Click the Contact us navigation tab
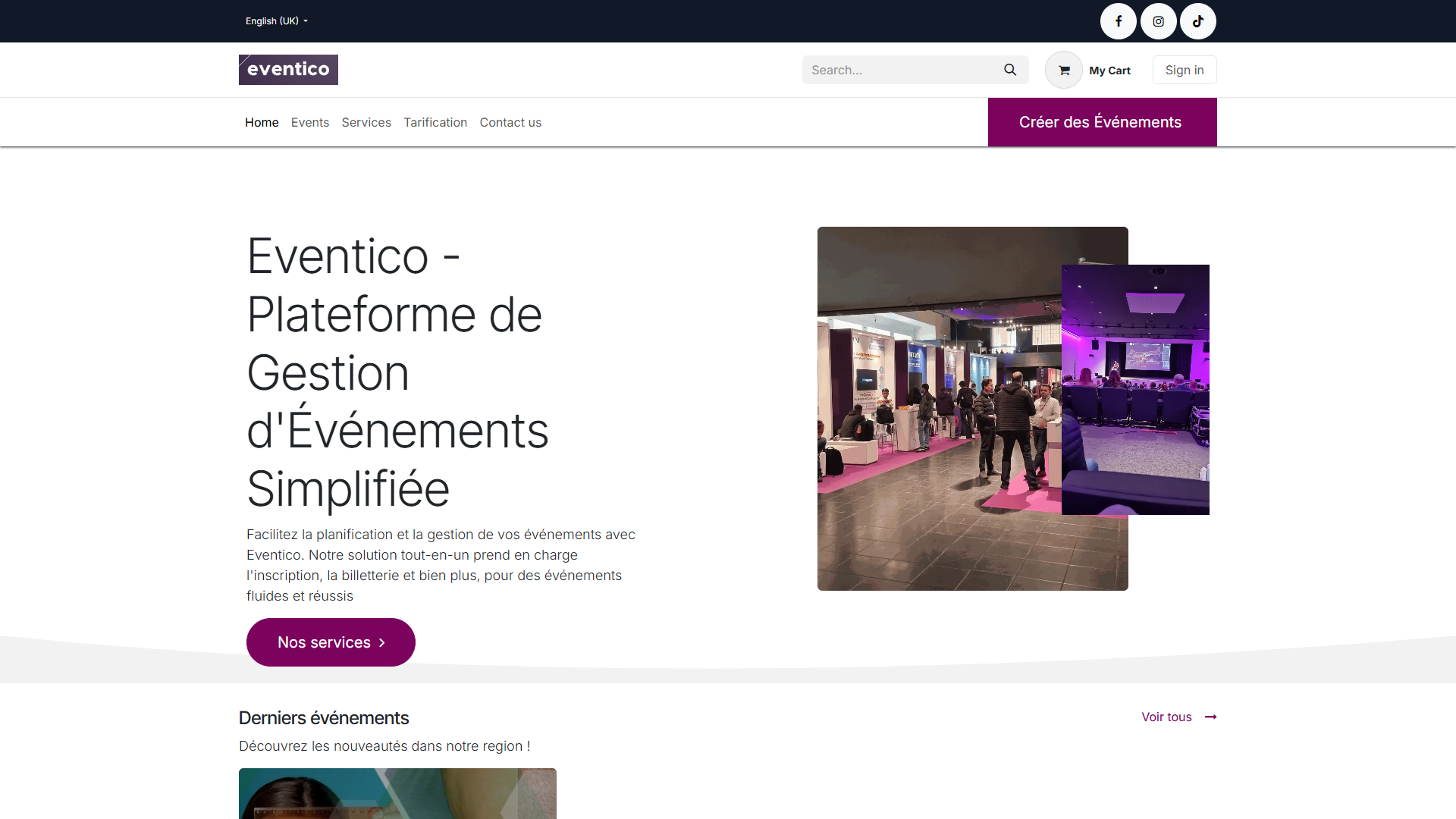1456x819 pixels. click(510, 122)
